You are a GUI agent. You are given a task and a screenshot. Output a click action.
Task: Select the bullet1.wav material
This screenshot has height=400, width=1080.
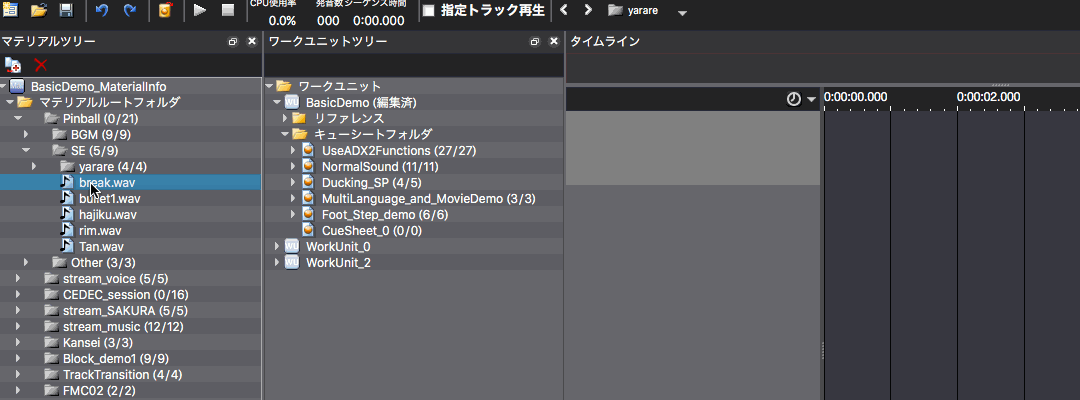point(109,198)
